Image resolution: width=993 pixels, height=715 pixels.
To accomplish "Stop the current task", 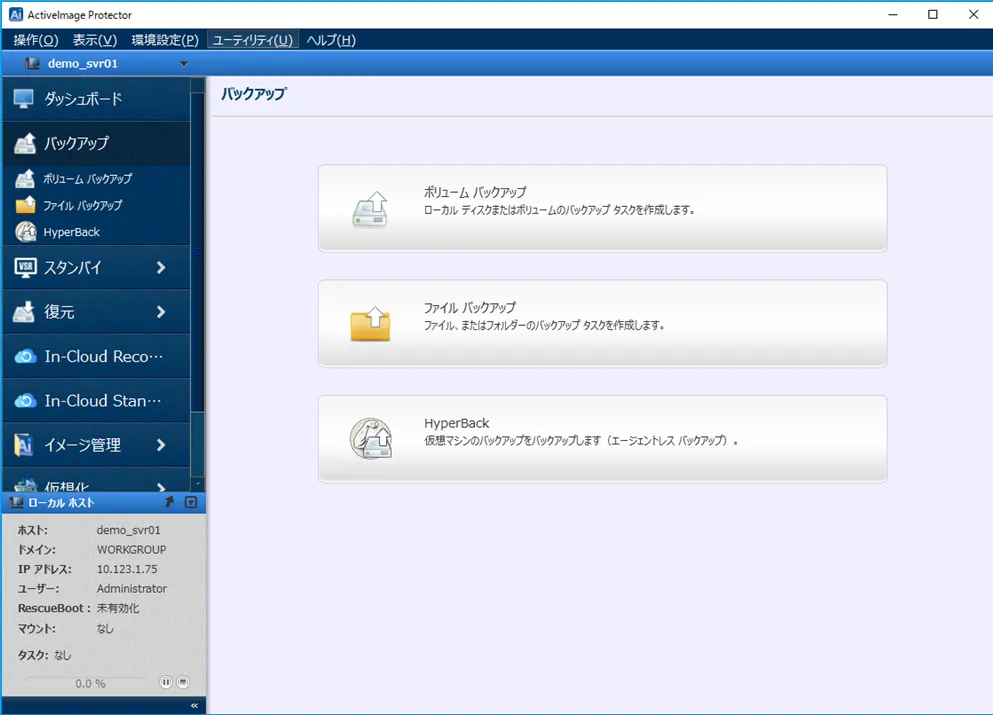I will 183,682.
